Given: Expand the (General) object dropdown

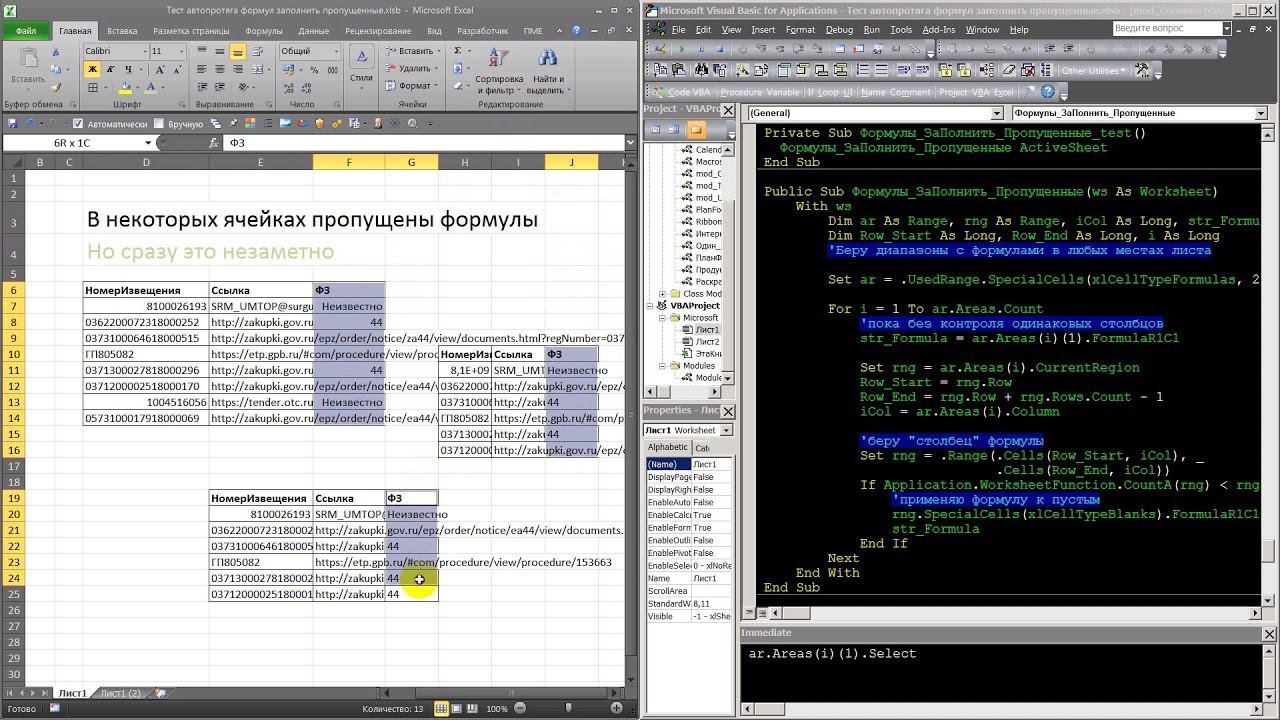Looking at the screenshot, I should [999, 113].
